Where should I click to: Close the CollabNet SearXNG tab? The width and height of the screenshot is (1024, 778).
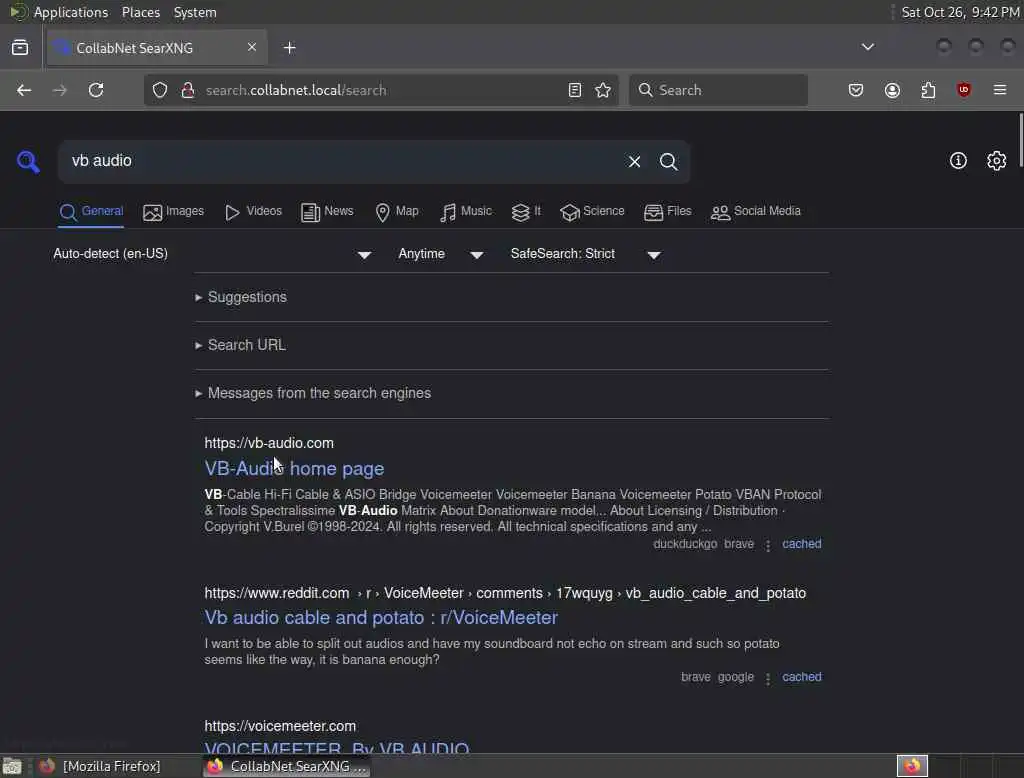(252, 47)
